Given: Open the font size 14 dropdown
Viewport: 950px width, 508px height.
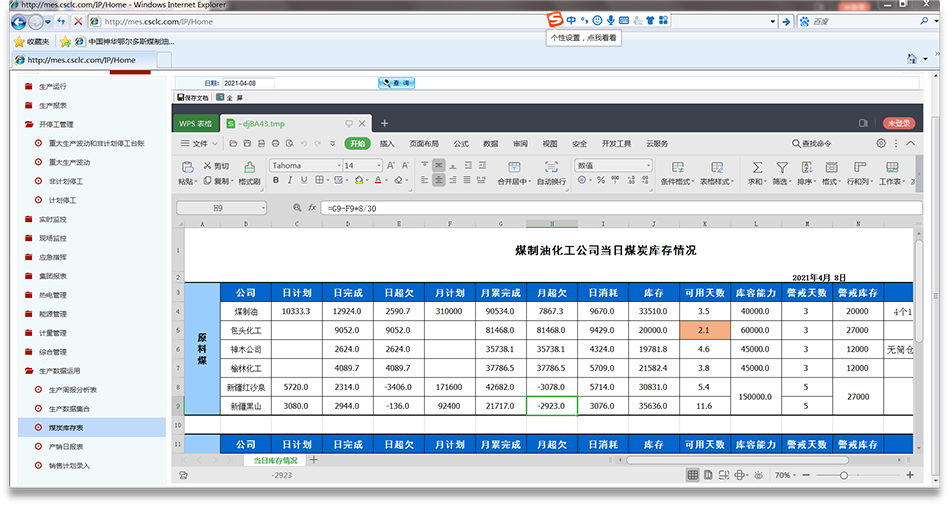Looking at the screenshot, I should click(x=379, y=165).
